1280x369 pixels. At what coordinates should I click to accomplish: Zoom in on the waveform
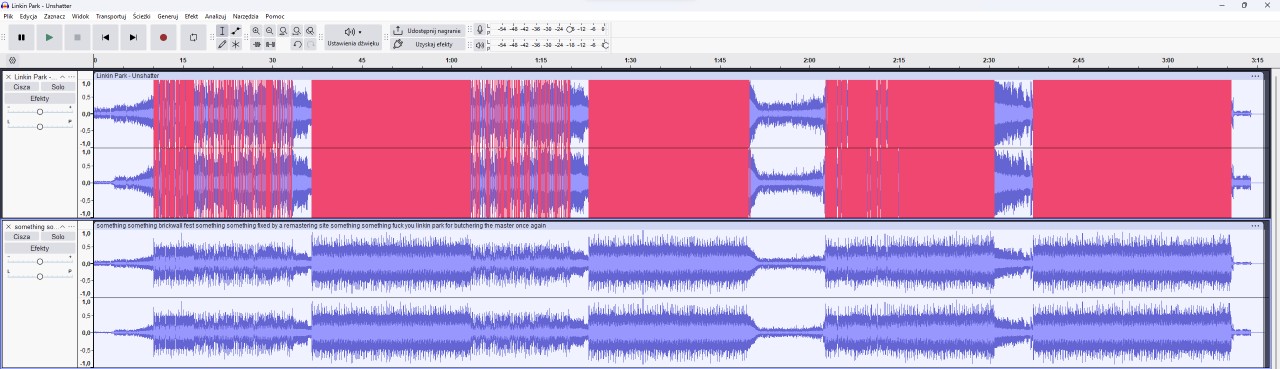point(256,31)
